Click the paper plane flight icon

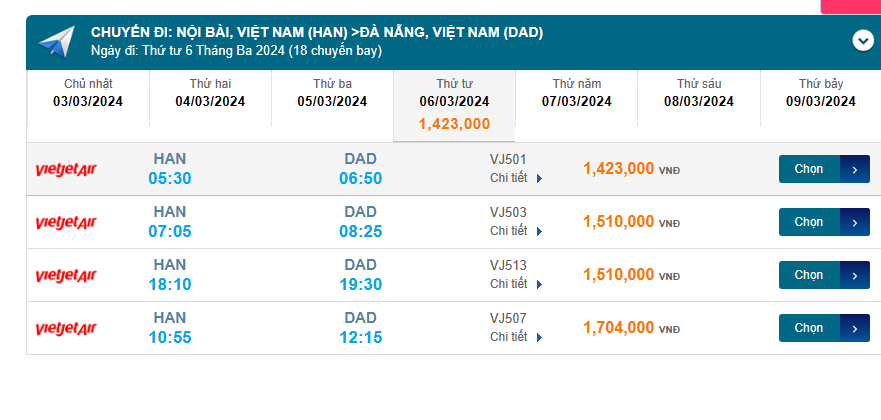[x=57, y=41]
